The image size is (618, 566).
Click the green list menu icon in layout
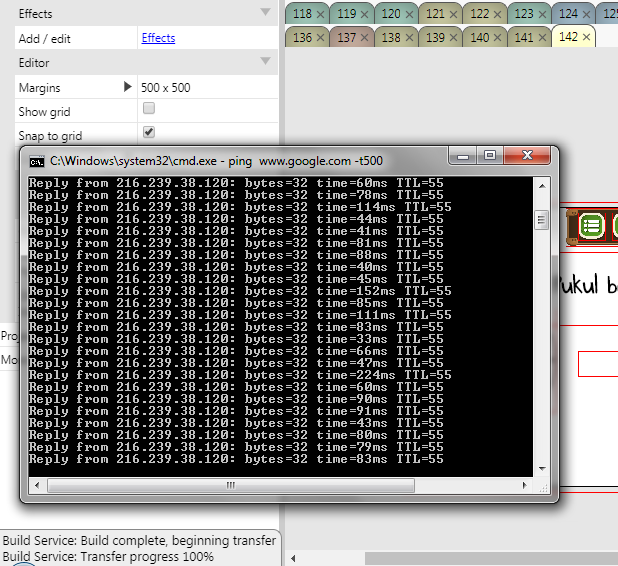point(592,226)
